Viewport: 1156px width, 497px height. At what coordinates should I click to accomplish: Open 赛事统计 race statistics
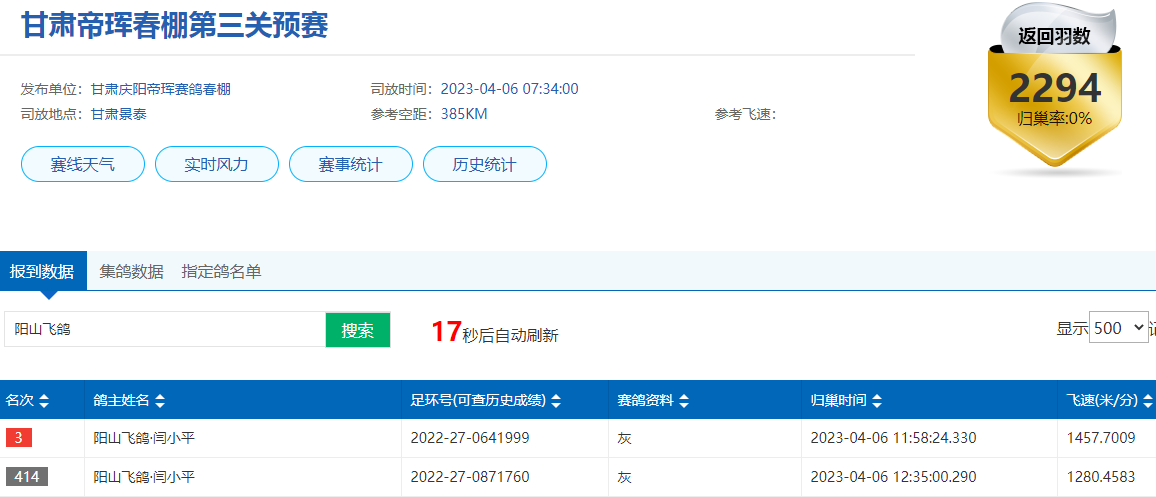(350, 164)
